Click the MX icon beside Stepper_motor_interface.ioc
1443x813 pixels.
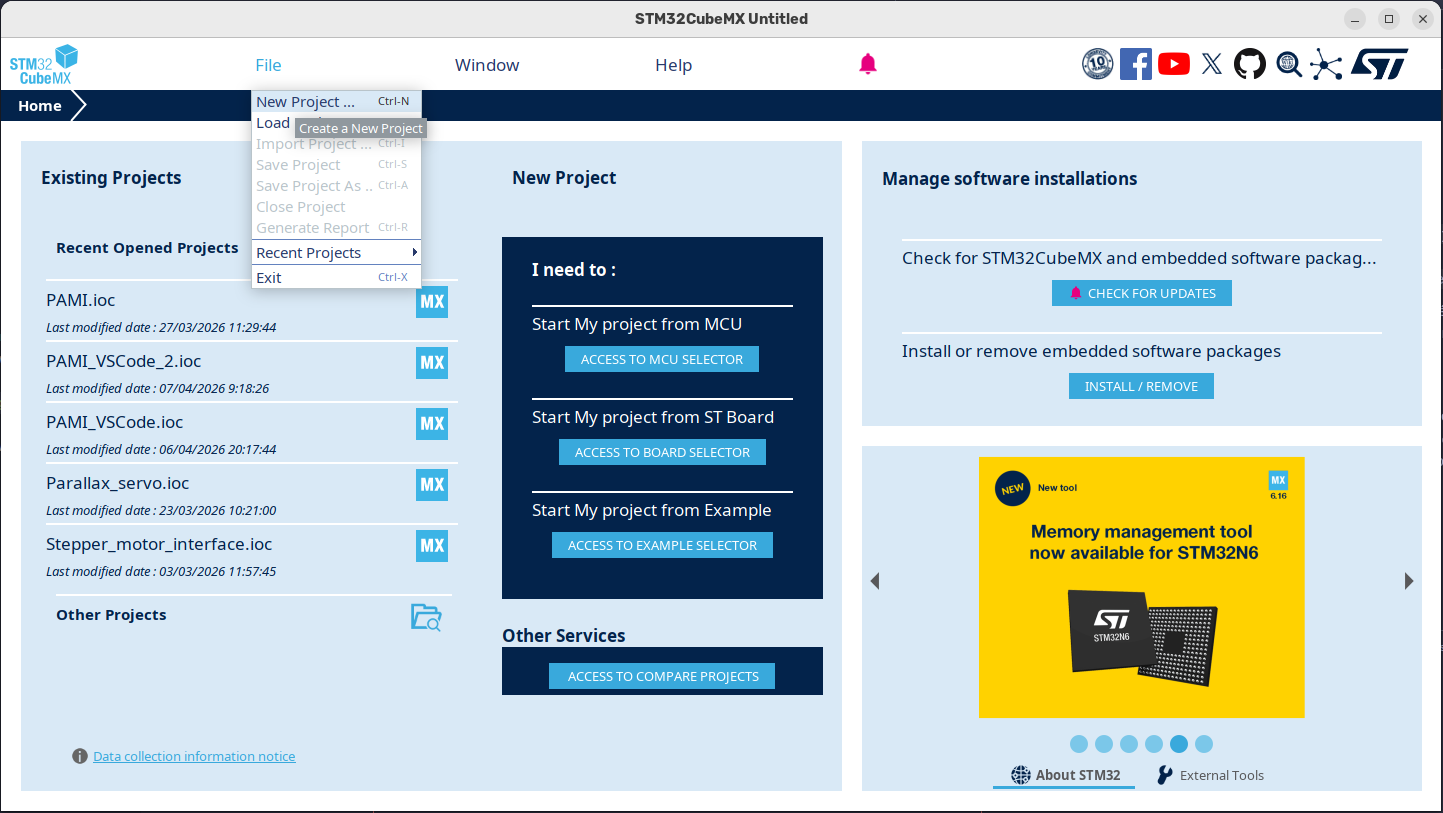pyautogui.click(x=432, y=546)
